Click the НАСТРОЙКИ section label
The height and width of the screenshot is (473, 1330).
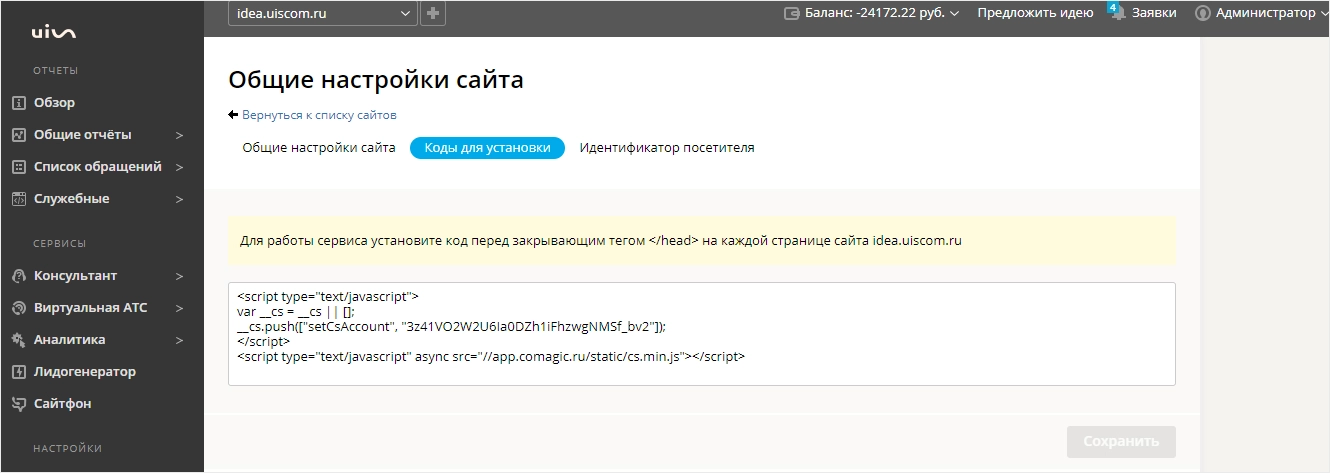(x=68, y=449)
